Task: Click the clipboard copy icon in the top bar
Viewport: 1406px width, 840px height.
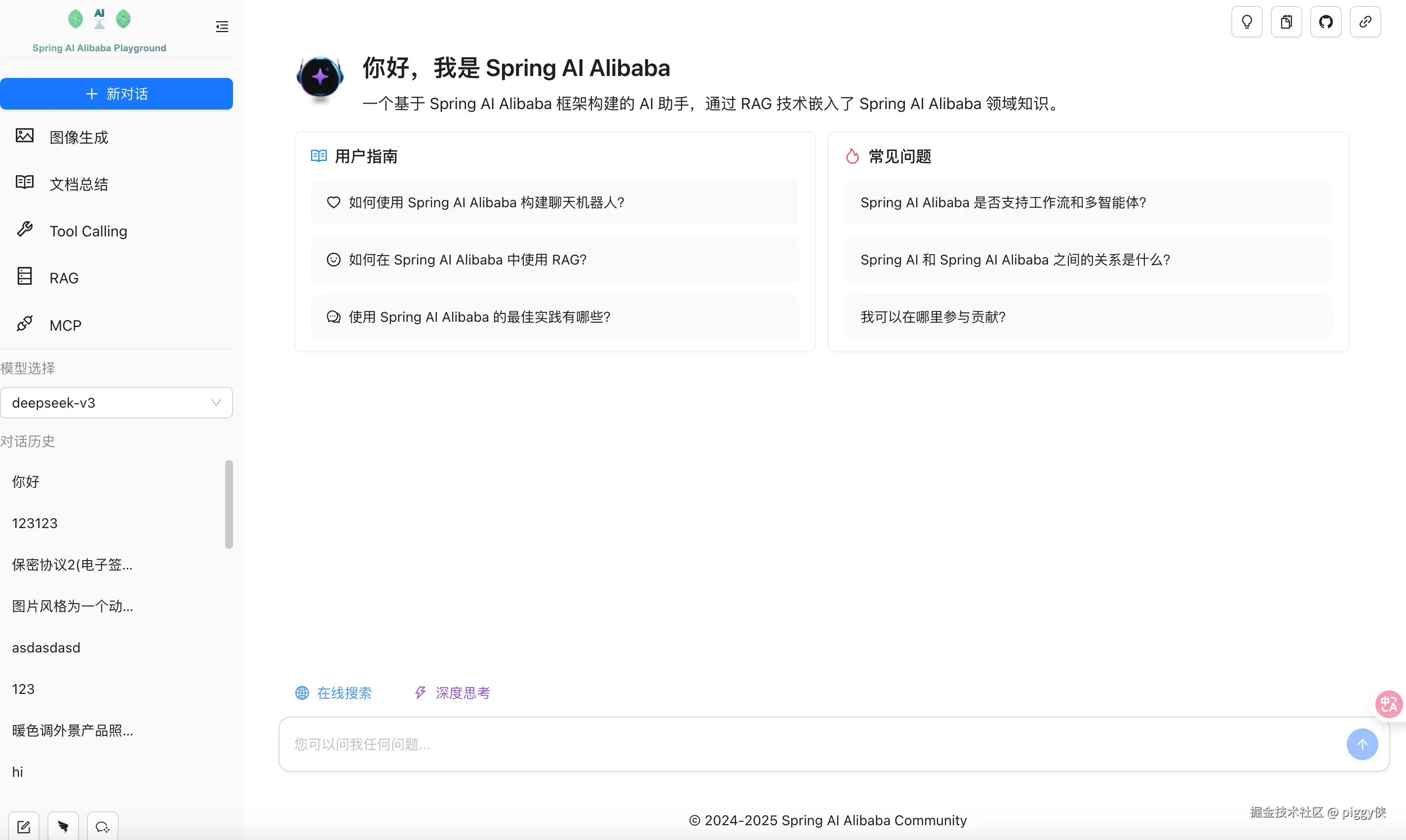Action: (x=1286, y=22)
